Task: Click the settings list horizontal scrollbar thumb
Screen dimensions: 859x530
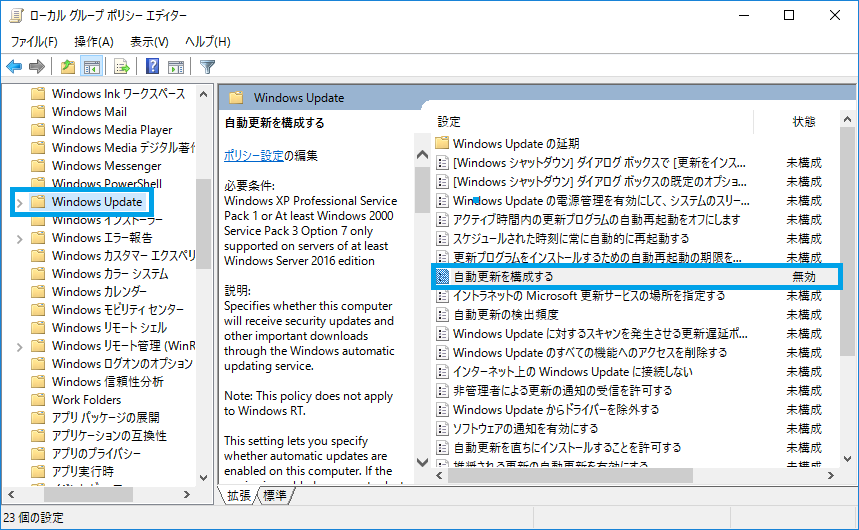Action: (570, 476)
